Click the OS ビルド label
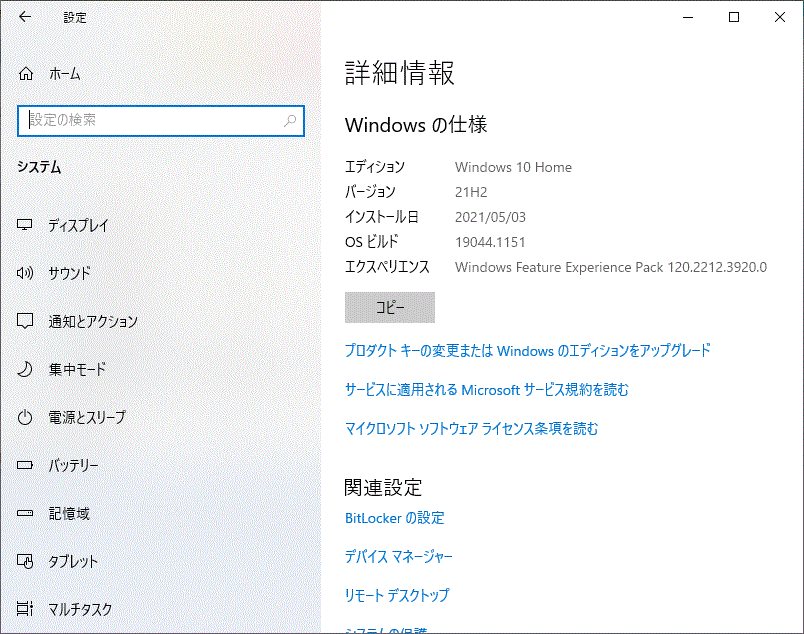The height and width of the screenshot is (634, 804). pyautogui.click(x=372, y=242)
